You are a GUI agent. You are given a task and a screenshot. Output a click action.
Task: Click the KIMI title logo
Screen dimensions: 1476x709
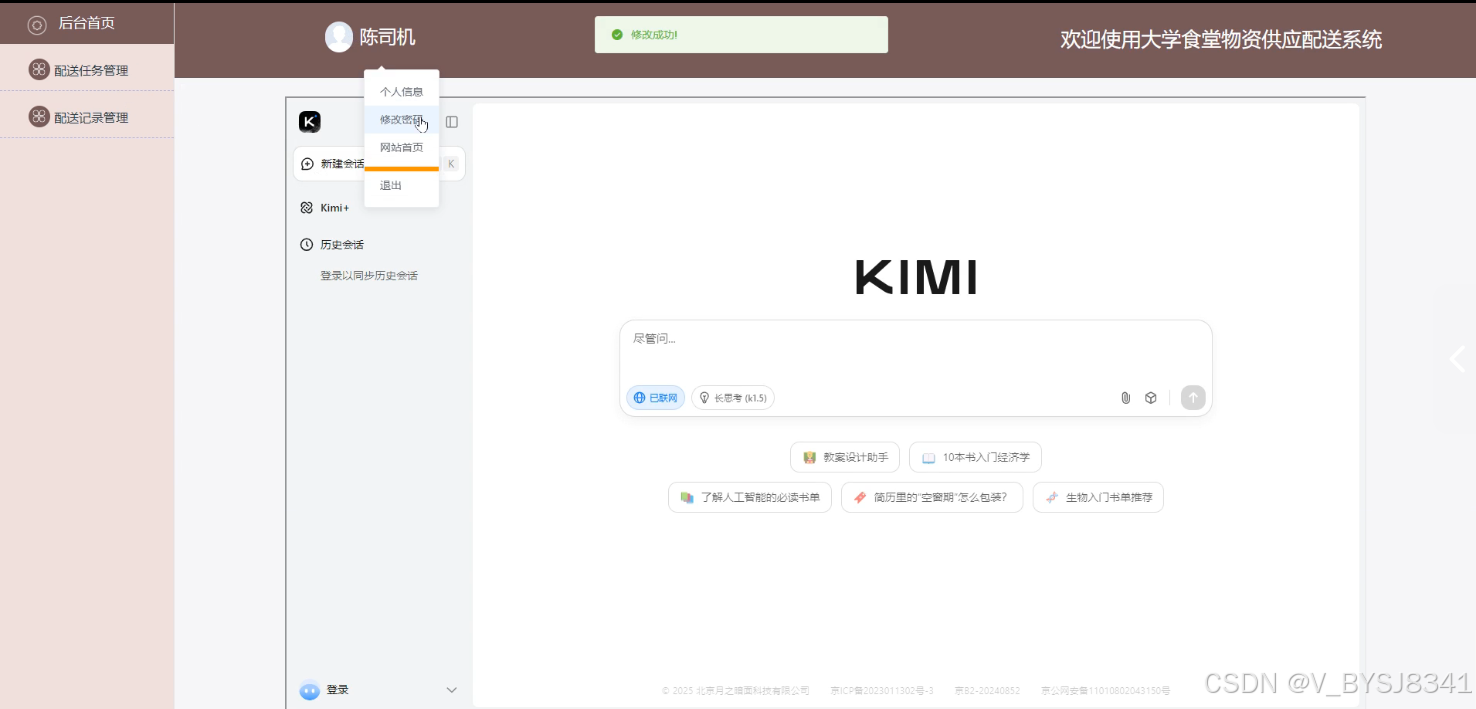pyautogui.click(x=916, y=277)
